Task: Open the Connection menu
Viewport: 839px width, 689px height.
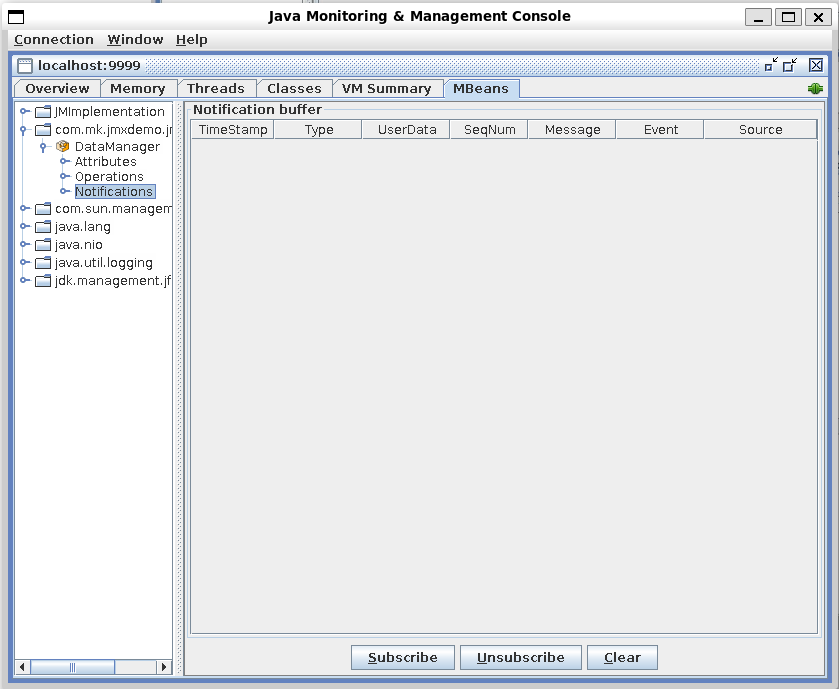Action: tap(54, 40)
